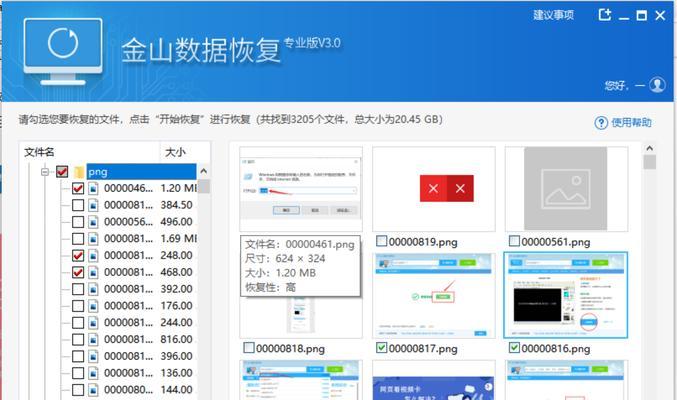Click file icon of 136.00 row
Screen dimensions: 677x400
tap(93, 373)
